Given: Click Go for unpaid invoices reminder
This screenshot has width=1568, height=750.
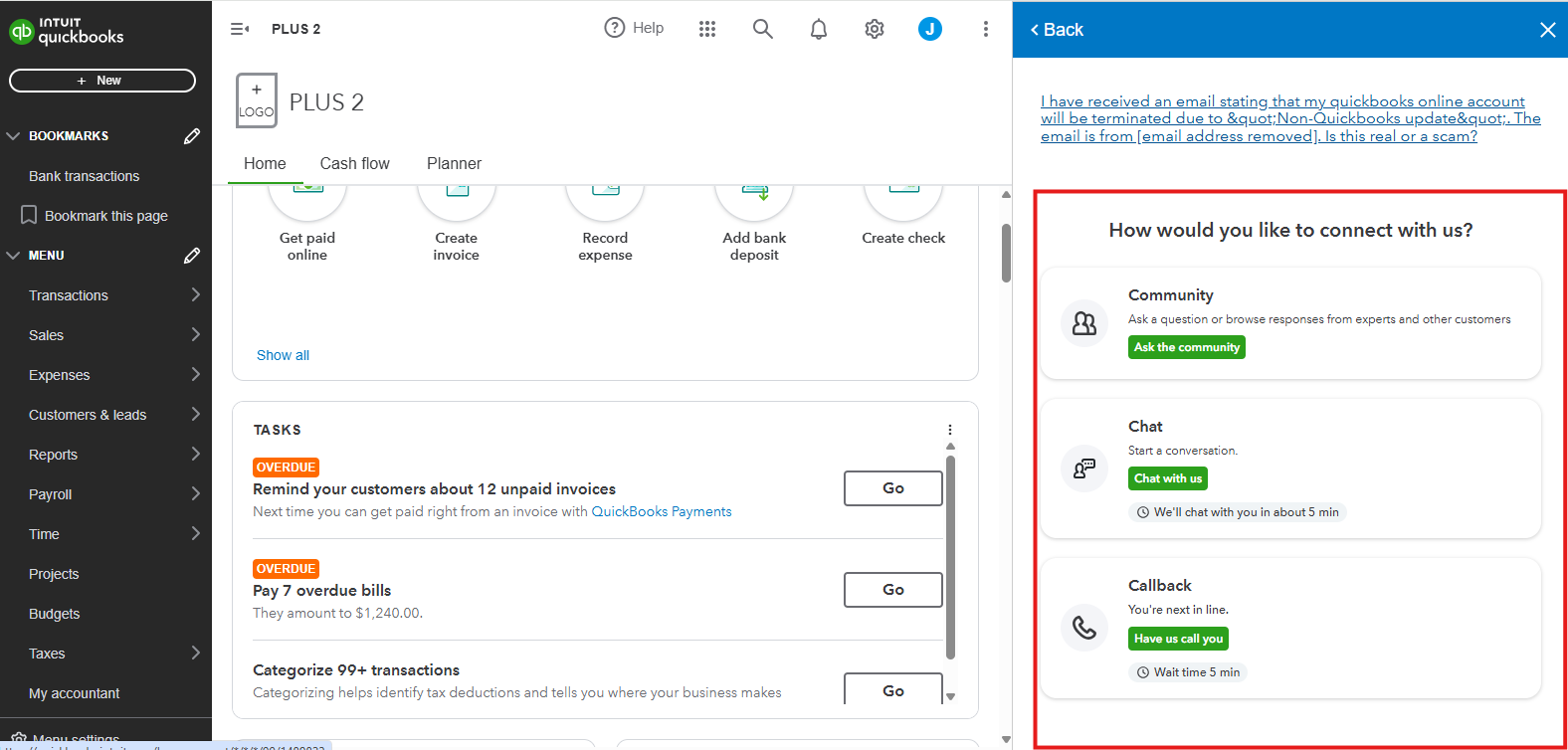Looking at the screenshot, I should point(893,488).
